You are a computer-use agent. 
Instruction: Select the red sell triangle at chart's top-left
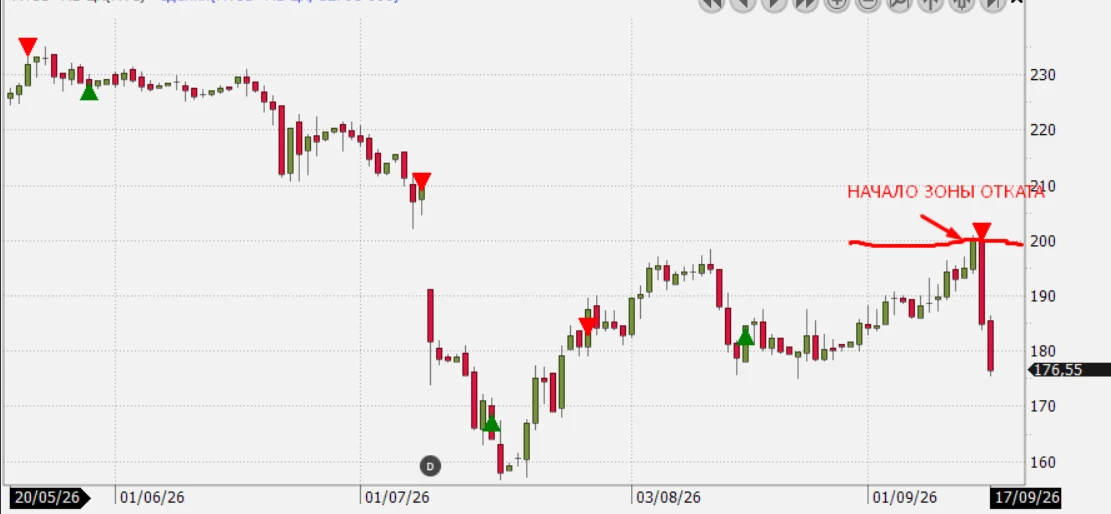(28, 47)
